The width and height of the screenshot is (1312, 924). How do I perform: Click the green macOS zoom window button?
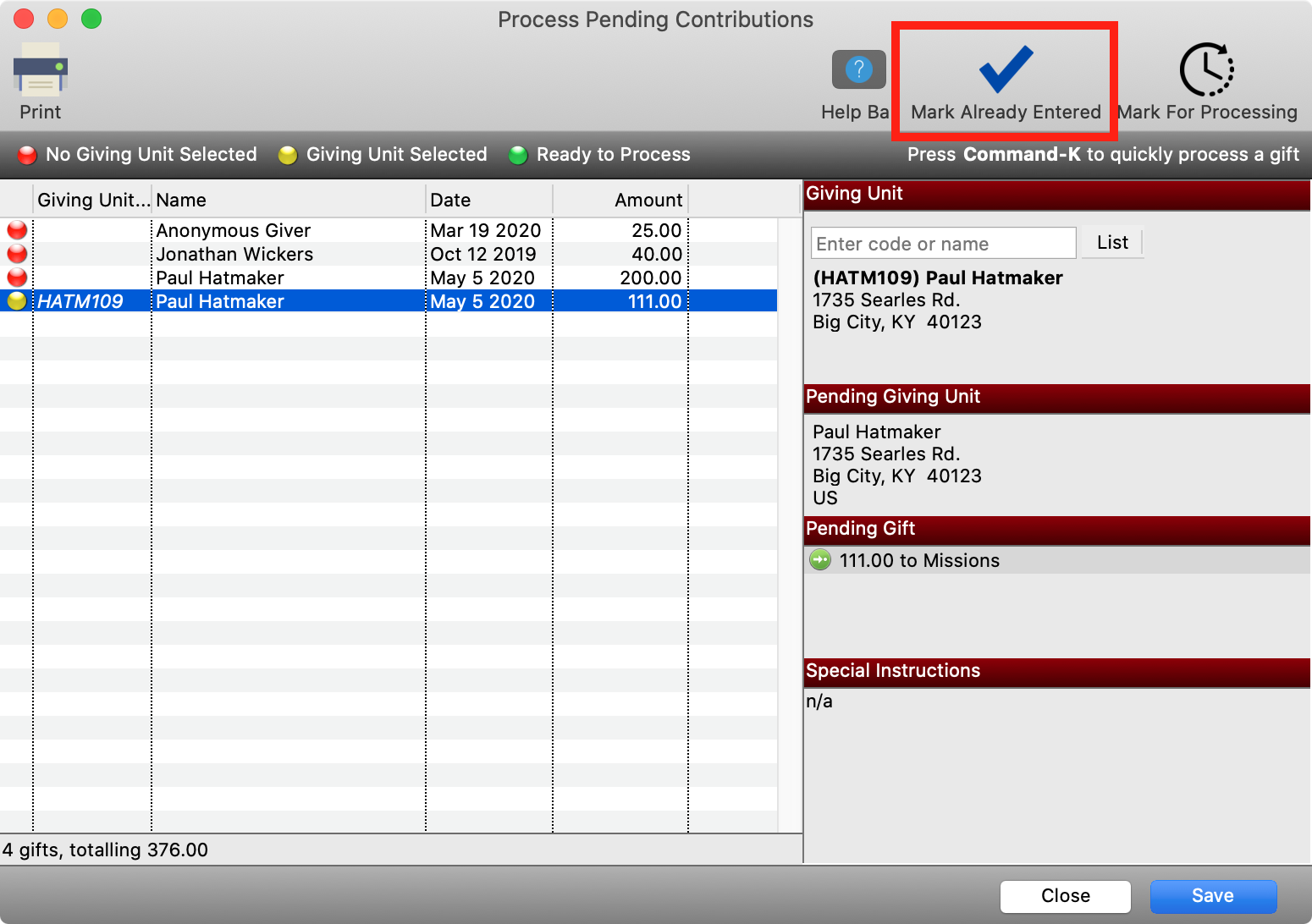click(x=91, y=19)
